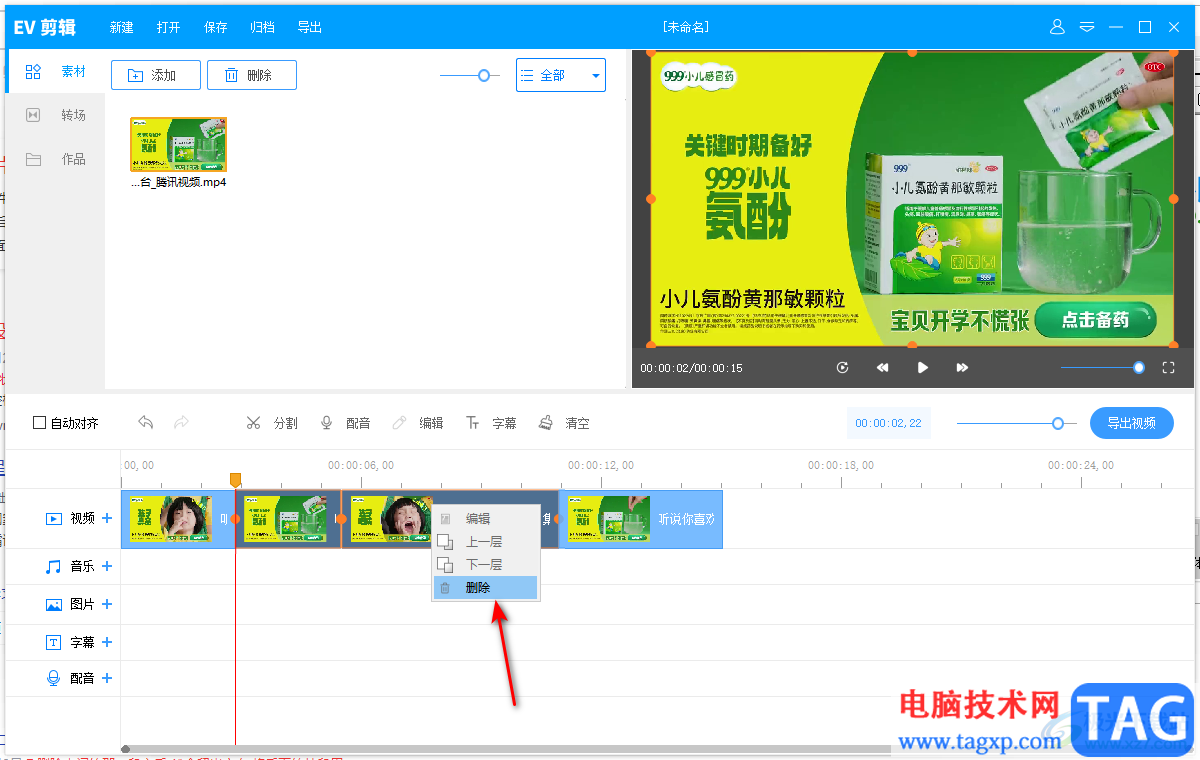Click the orange playhead marker

235,480
